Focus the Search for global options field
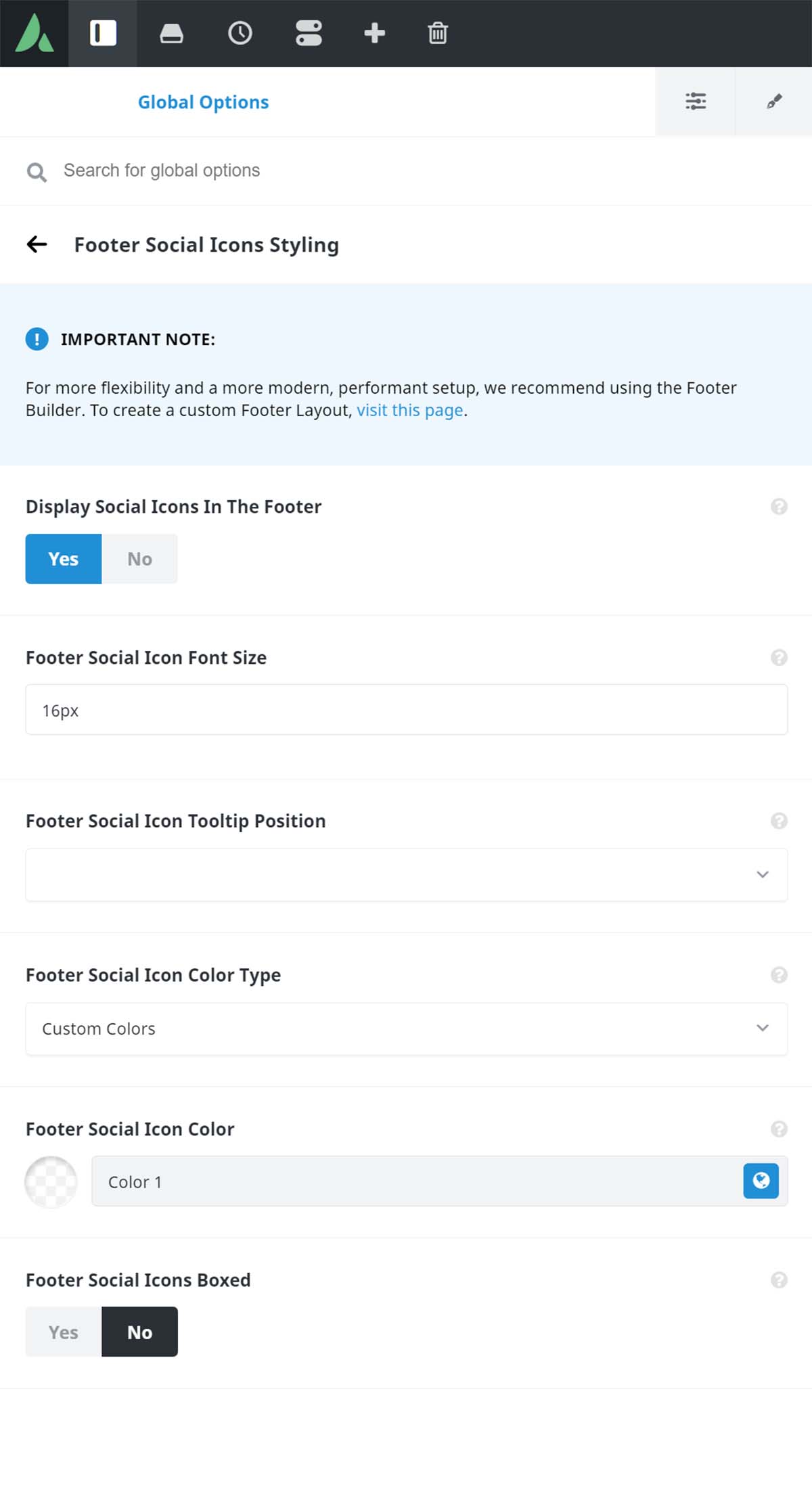 [x=406, y=171]
